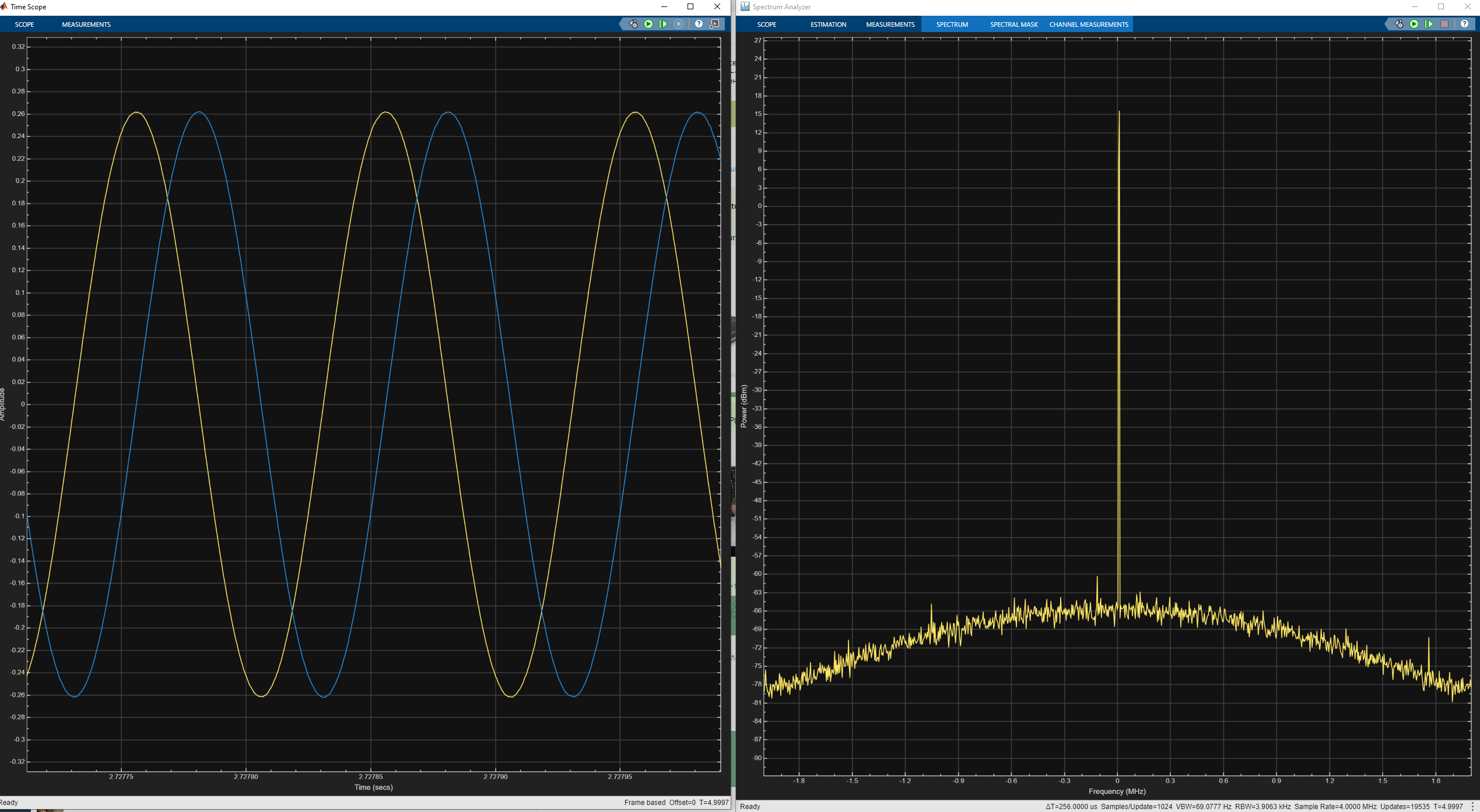Click the 15 dBm power axis tick label
1480x812 pixels.
758,114
